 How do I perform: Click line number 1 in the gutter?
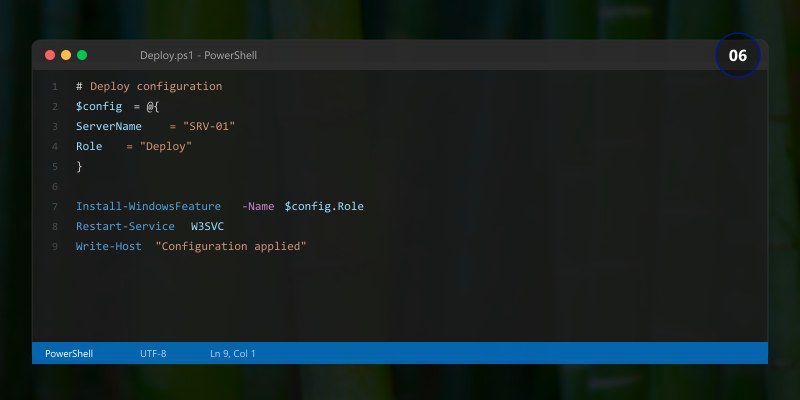click(55, 87)
